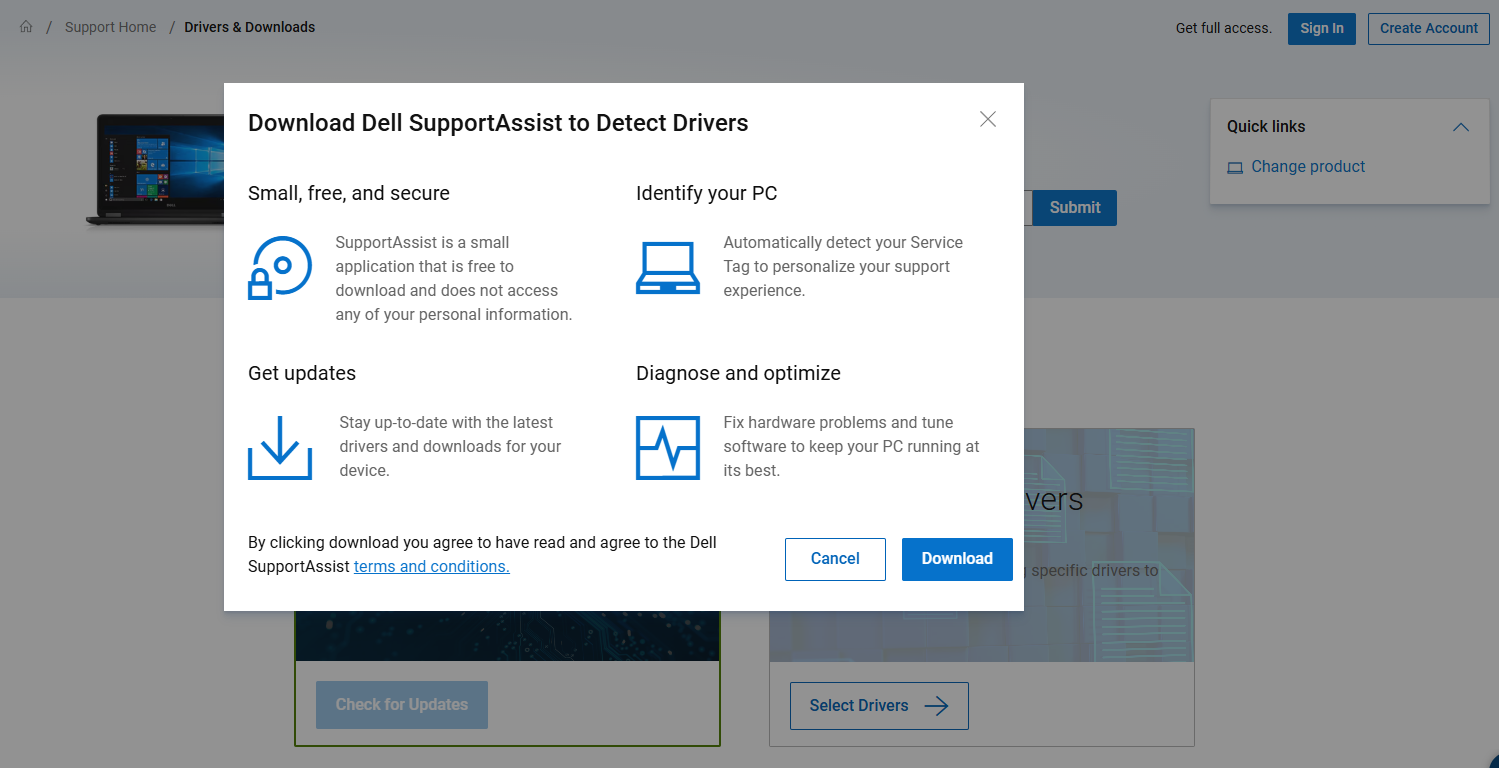Click the 'Get full access.' text
The width and height of the screenshot is (1499, 768).
pos(1224,28)
